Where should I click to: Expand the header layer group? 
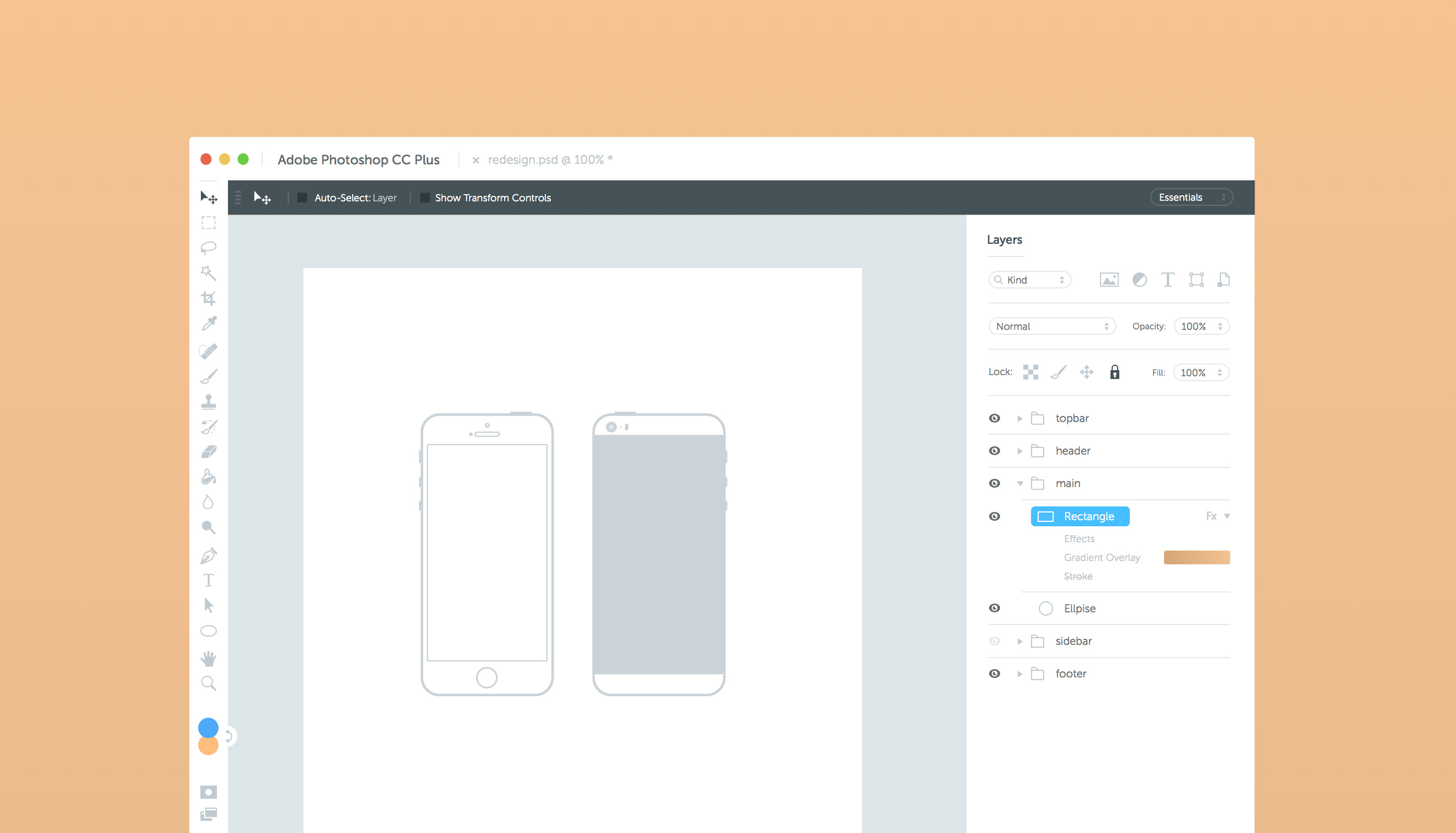(x=1020, y=451)
